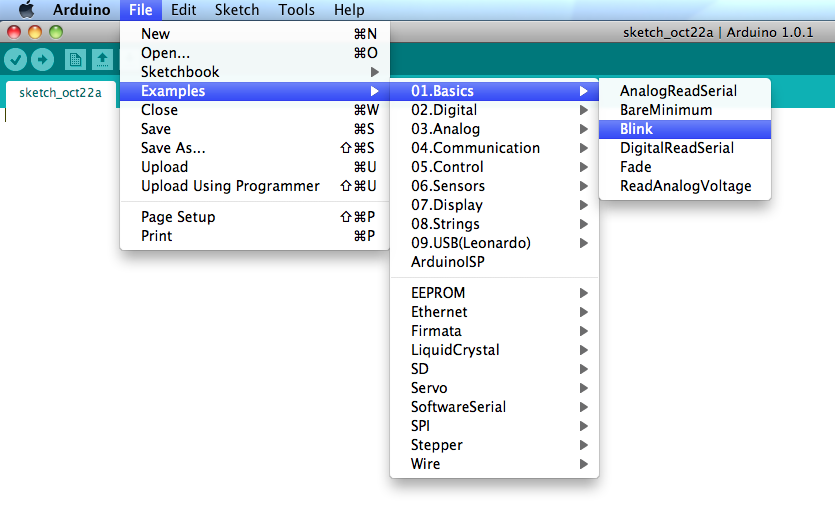Click the Open sketch toolbar icon
Viewport: 835px width, 510px height.
(x=102, y=59)
